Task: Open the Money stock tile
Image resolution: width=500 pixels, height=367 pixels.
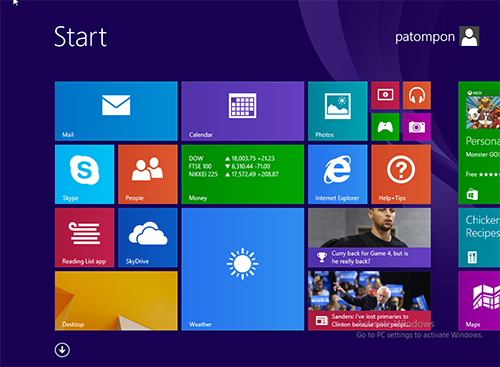Action: 243,174
